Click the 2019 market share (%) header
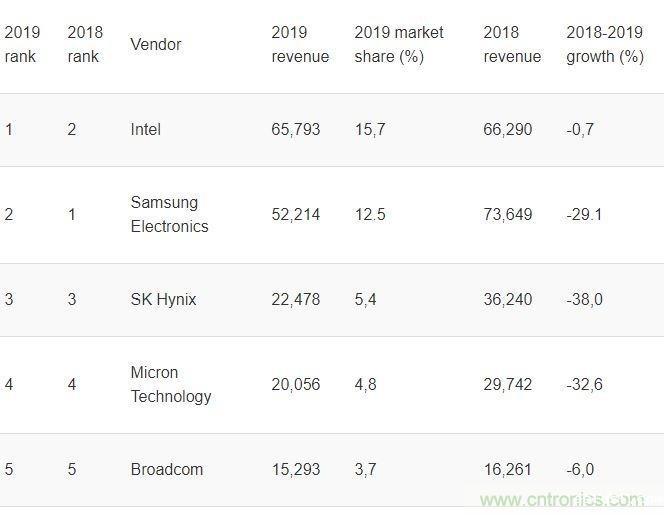This screenshot has width=664, height=515. 399,44
